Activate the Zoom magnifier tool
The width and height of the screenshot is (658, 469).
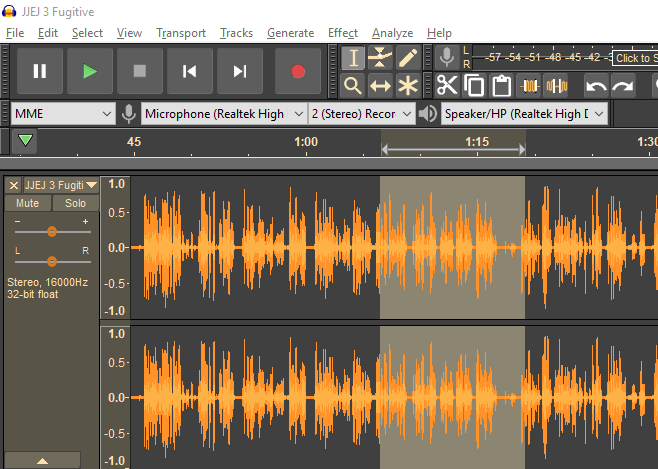click(x=353, y=86)
